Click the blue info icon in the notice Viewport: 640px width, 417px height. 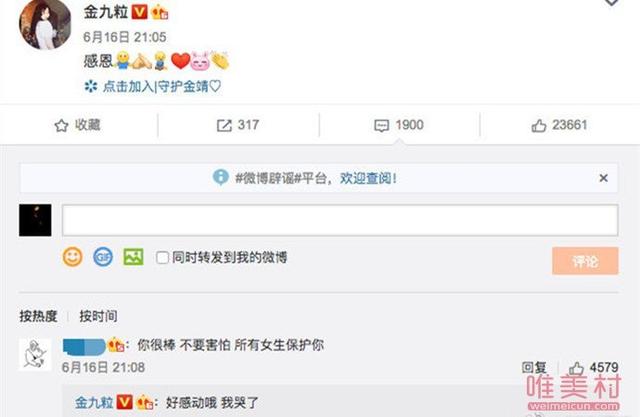tap(221, 177)
